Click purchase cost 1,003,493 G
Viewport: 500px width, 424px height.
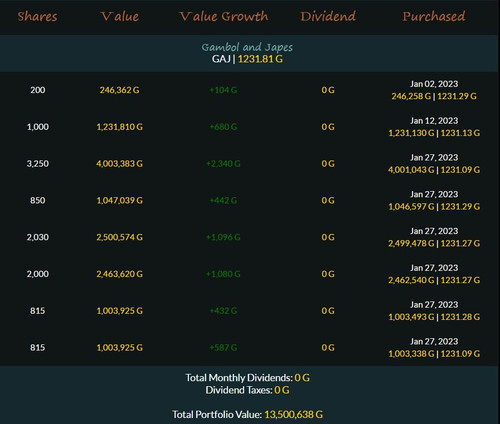point(411,317)
